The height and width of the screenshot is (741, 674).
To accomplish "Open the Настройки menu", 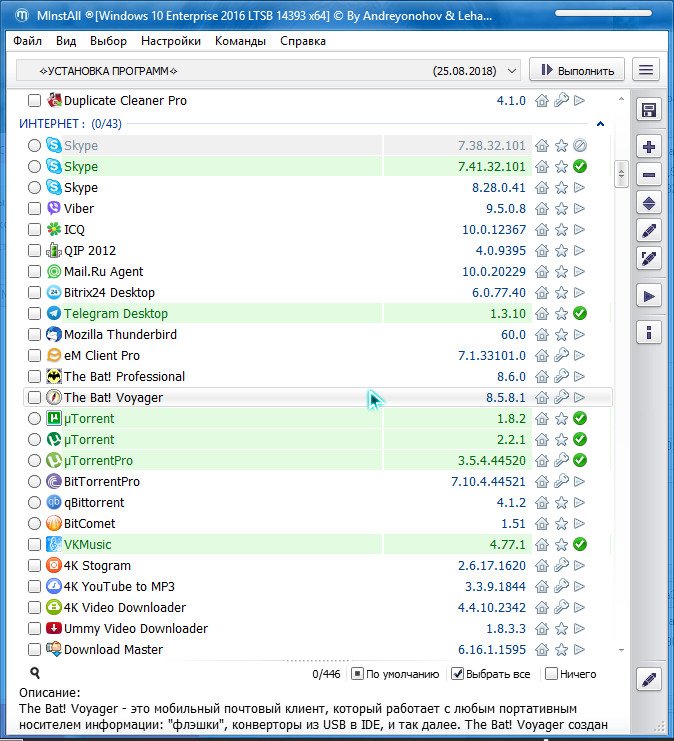I will click(171, 41).
